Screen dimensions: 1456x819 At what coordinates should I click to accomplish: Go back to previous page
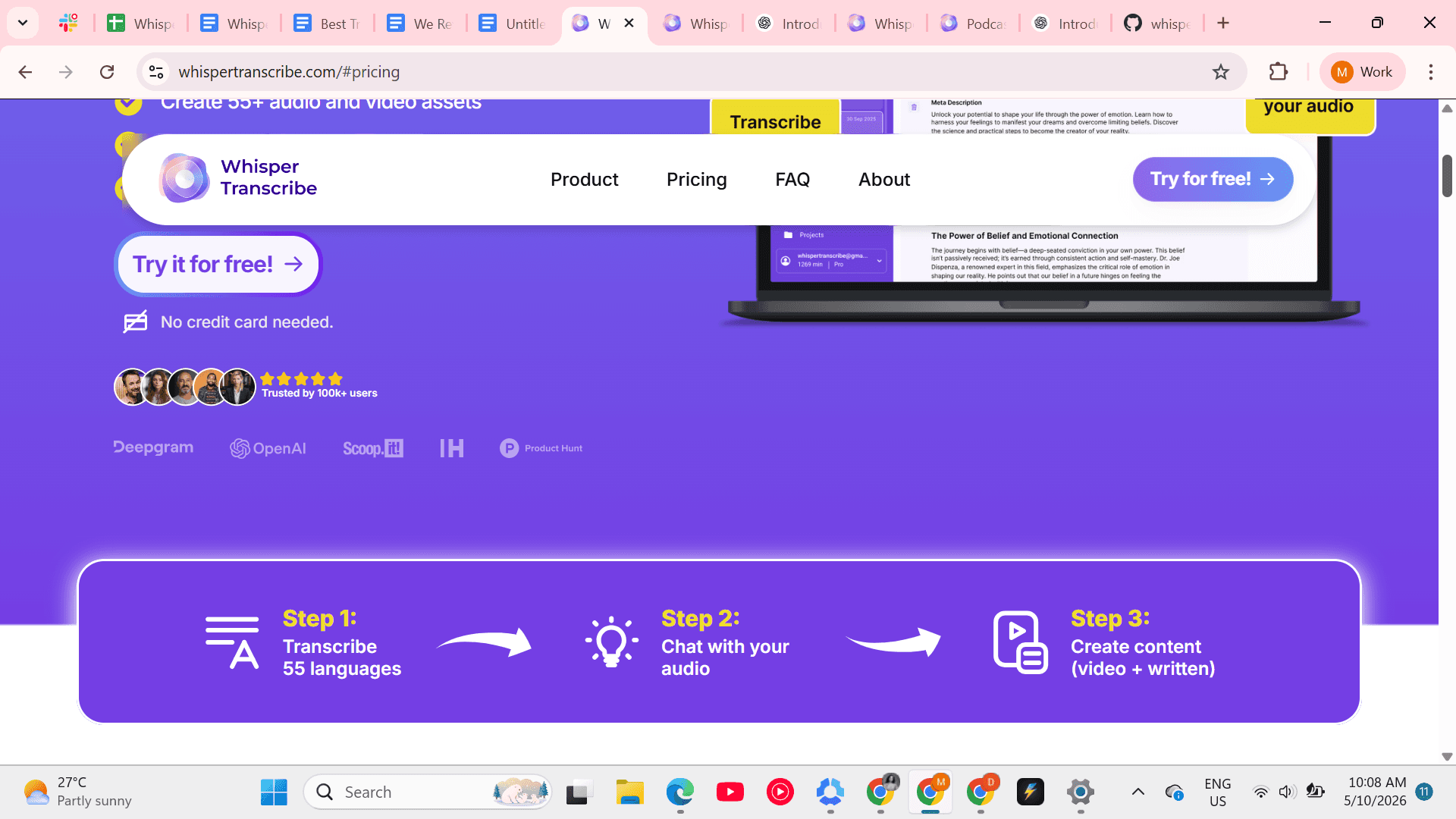pos(25,72)
